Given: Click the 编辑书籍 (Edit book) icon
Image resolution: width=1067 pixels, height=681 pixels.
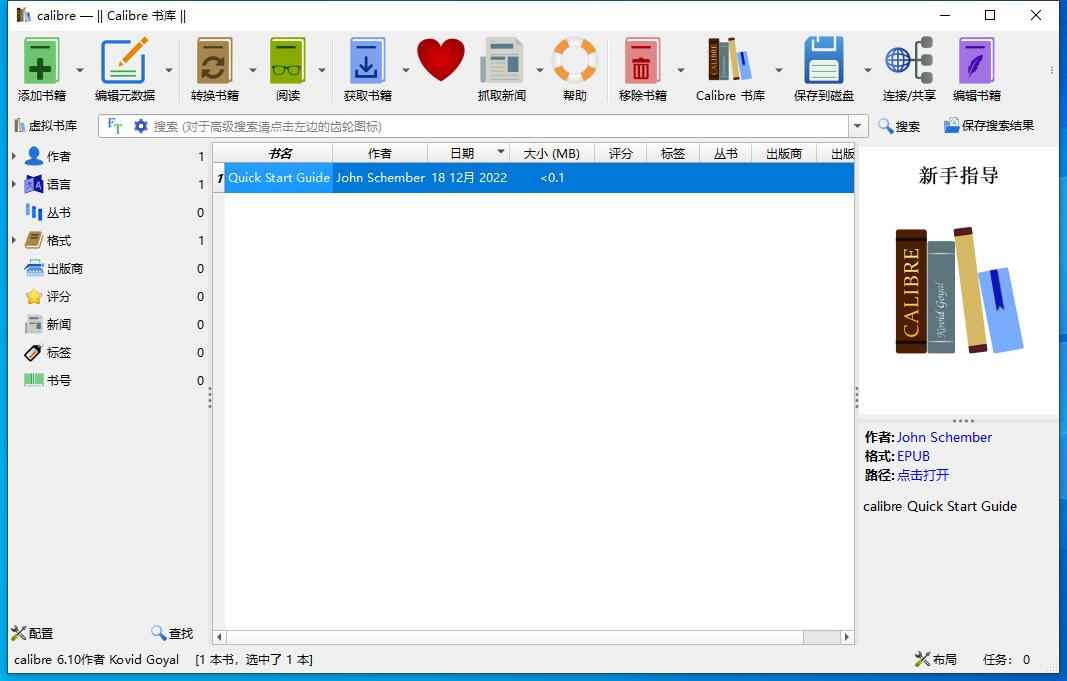Looking at the screenshot, I should [975, 60].
